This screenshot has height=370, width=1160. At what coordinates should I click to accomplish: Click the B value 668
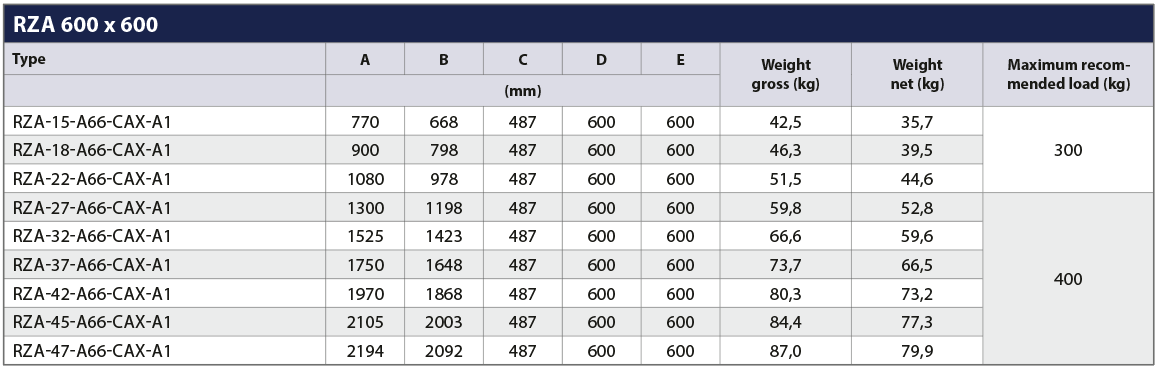[444, 122]
